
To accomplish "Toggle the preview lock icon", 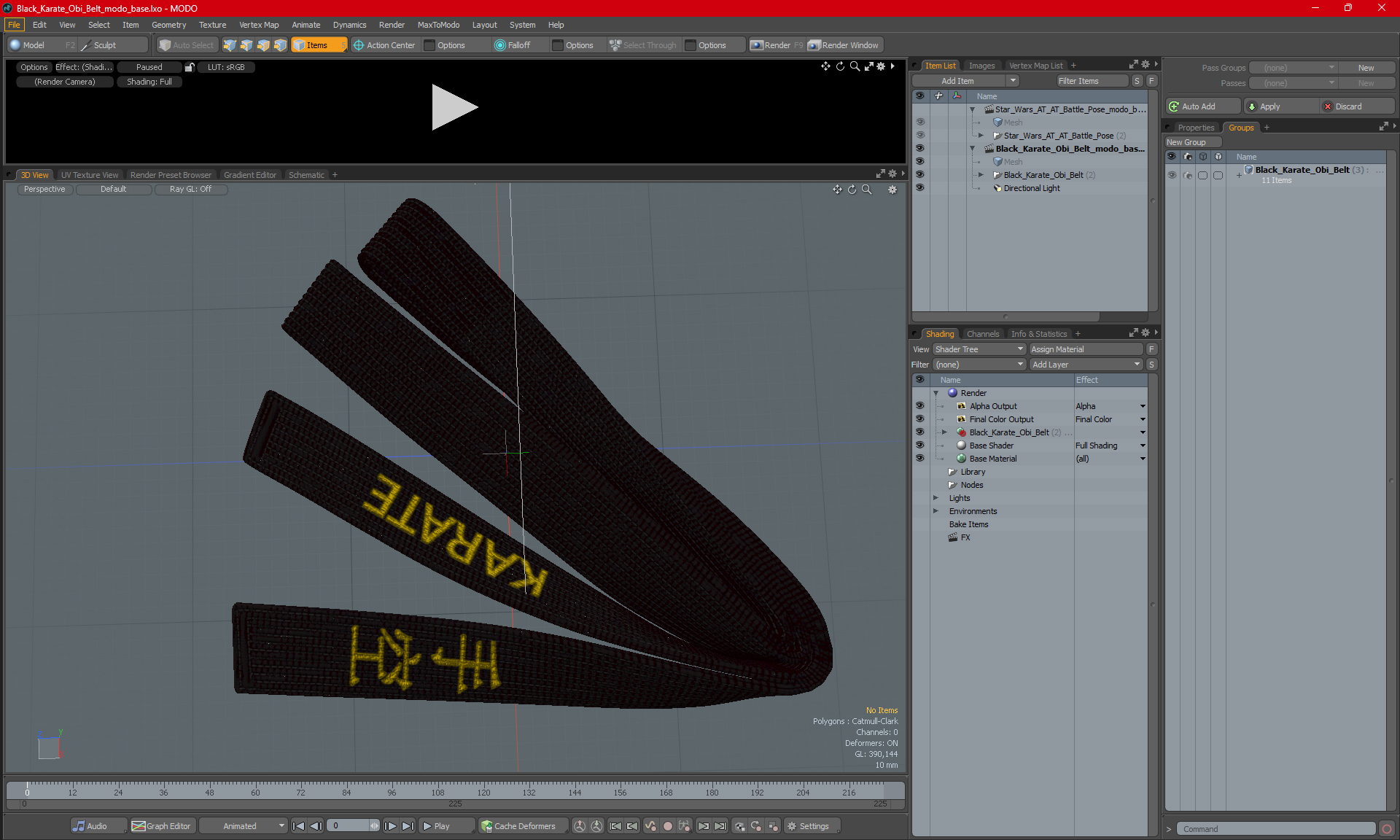I will [x=190, y=67].
